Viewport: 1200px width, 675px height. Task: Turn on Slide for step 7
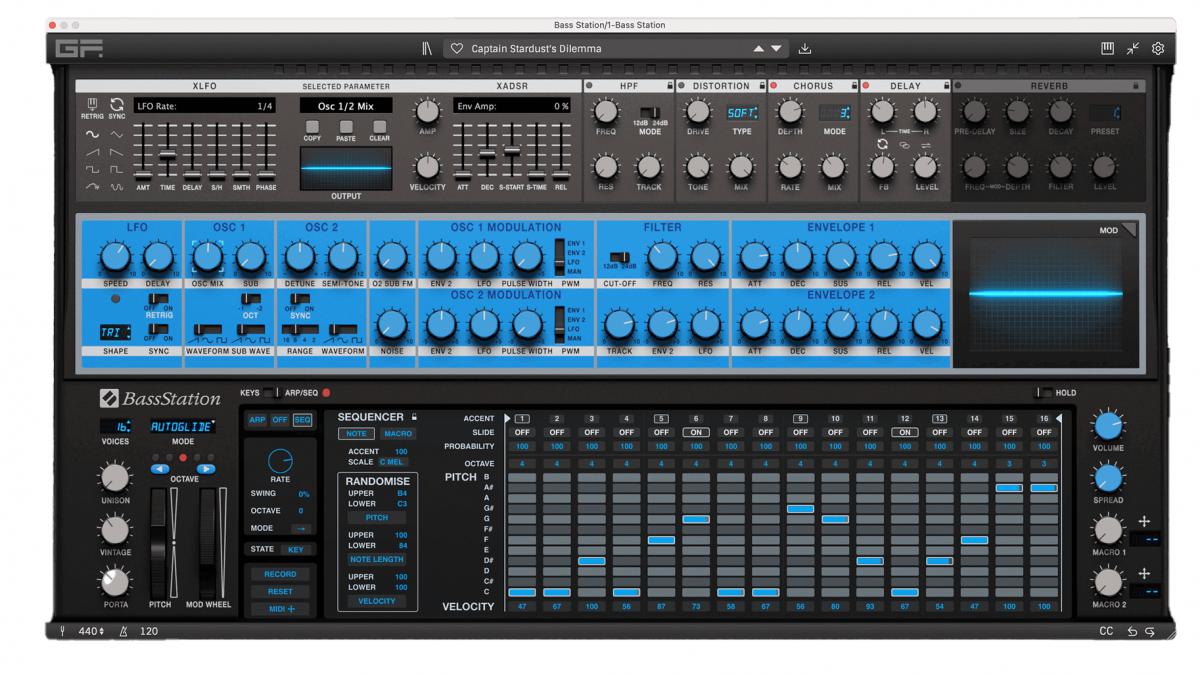point(730,432)
